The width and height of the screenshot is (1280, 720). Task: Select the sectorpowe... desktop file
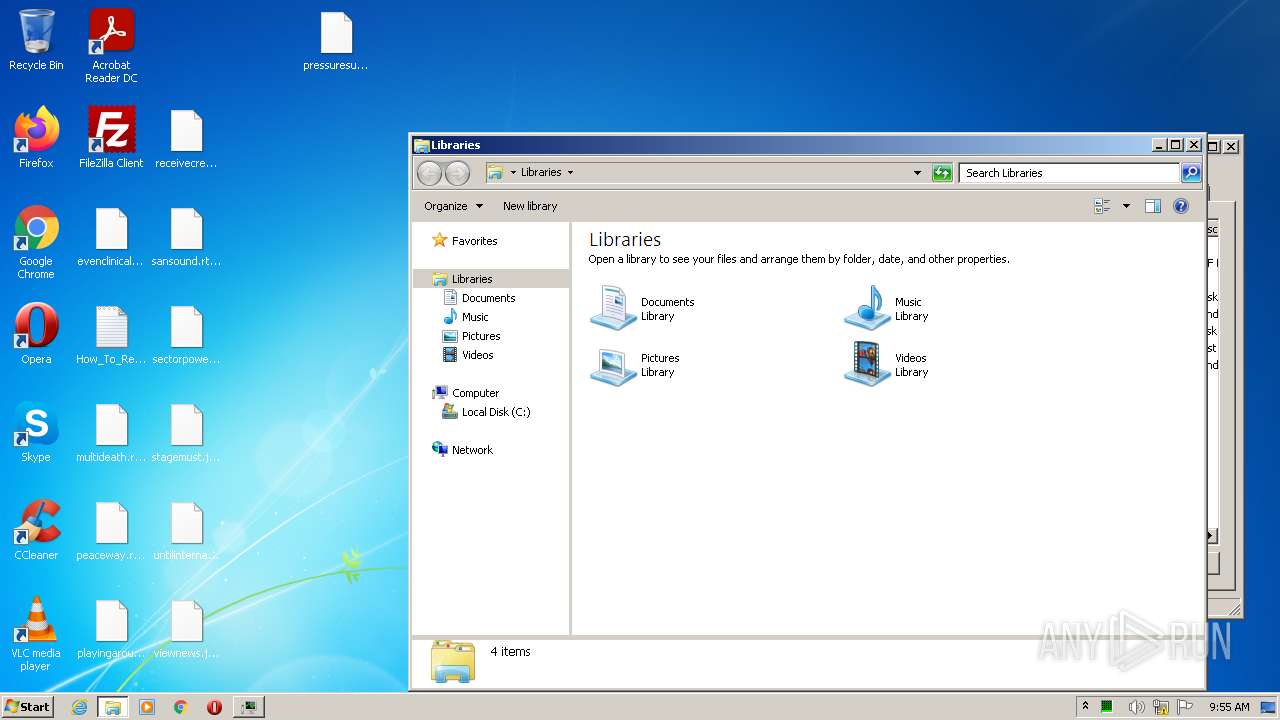pos(186,334)
